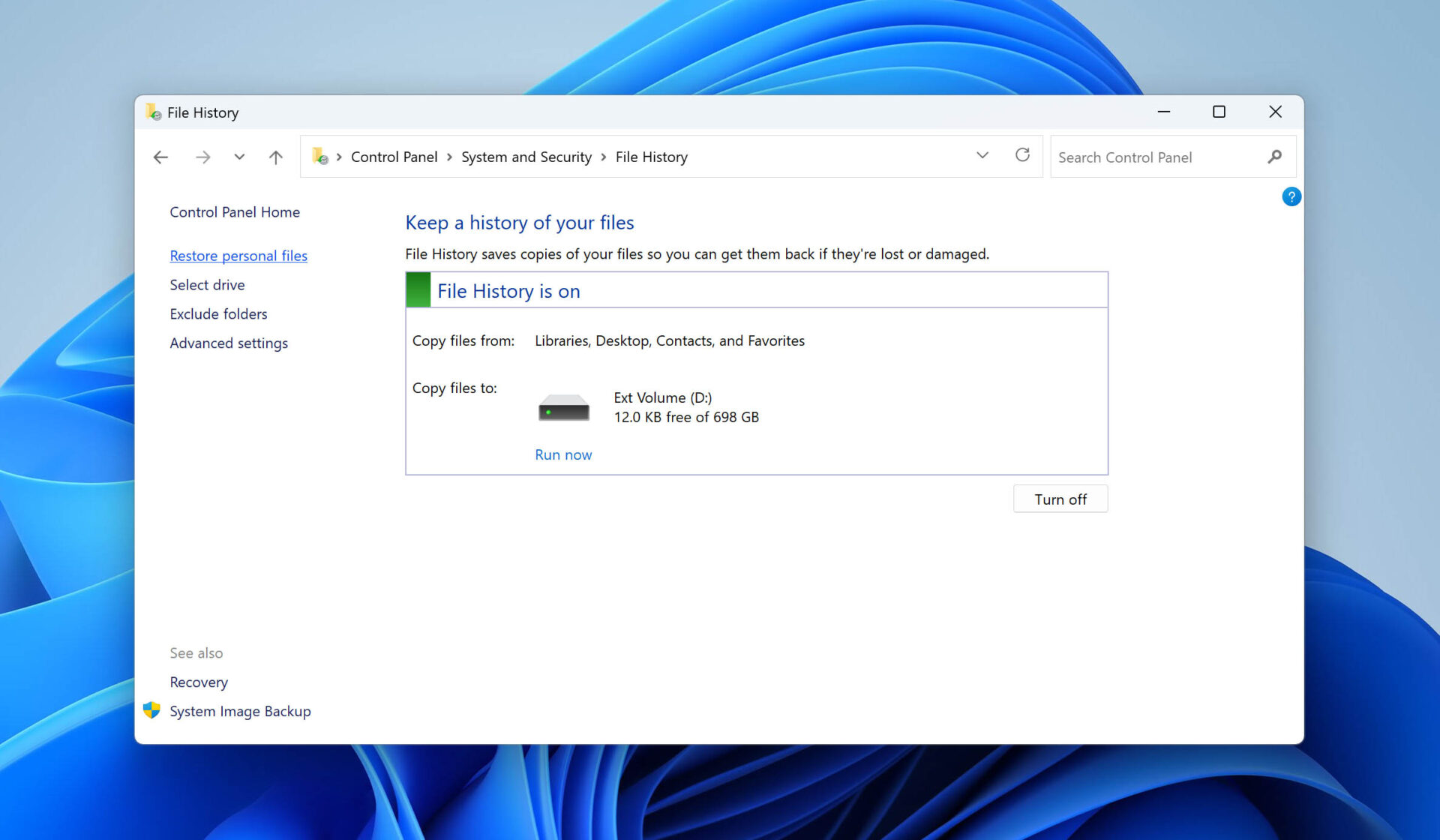The image size is (1440, 840).
Task: Open Advanced settings
Action: 229,343
